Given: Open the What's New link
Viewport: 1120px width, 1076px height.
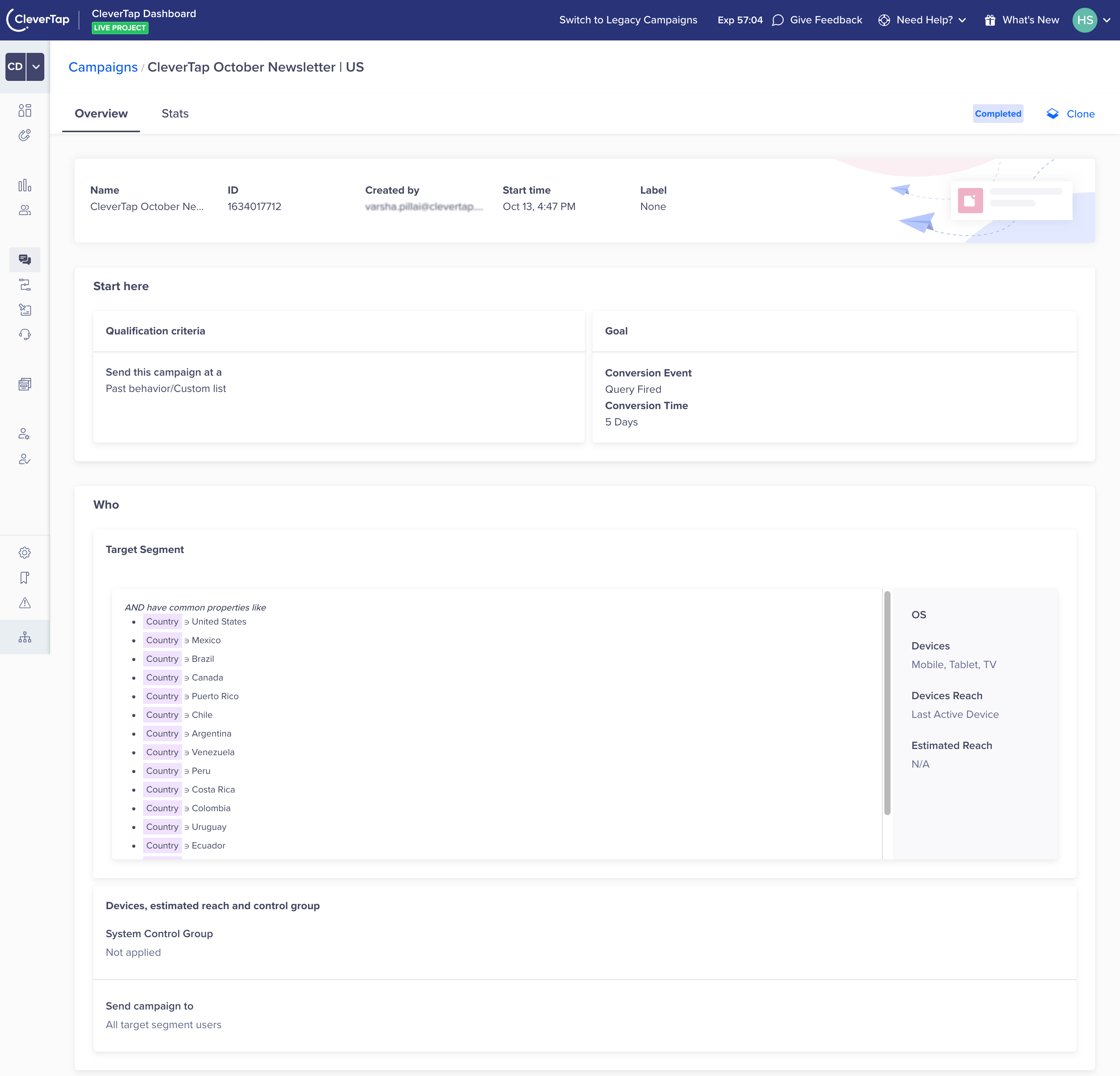Looking at the screenshot, I should (x=1030, y=20).
